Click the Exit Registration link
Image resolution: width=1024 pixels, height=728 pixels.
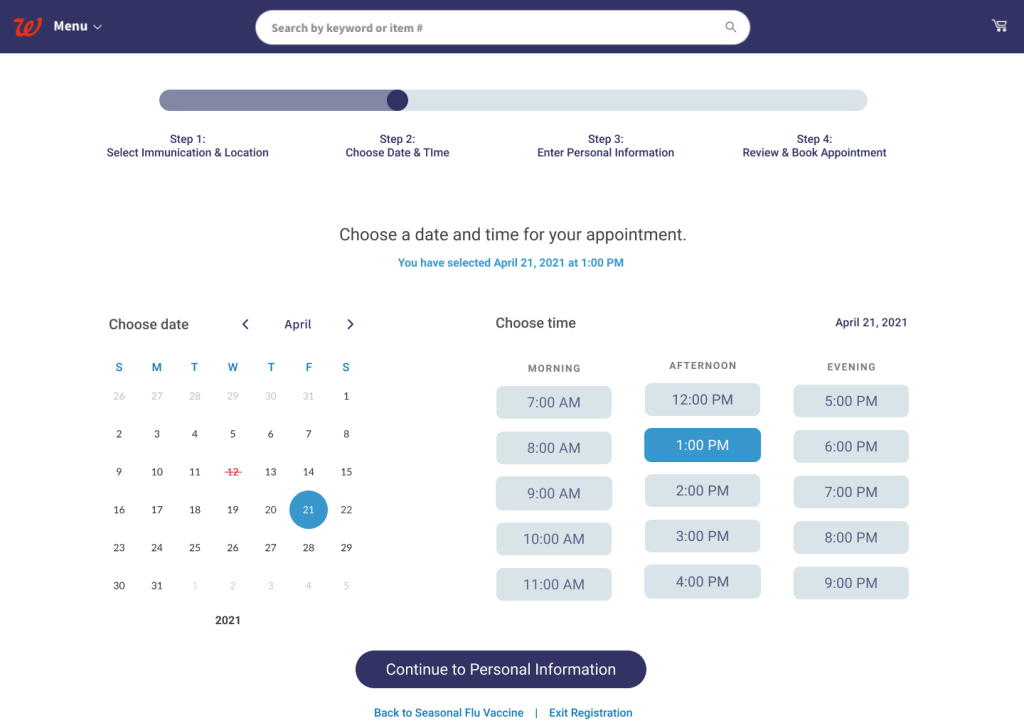pos(591,713)
